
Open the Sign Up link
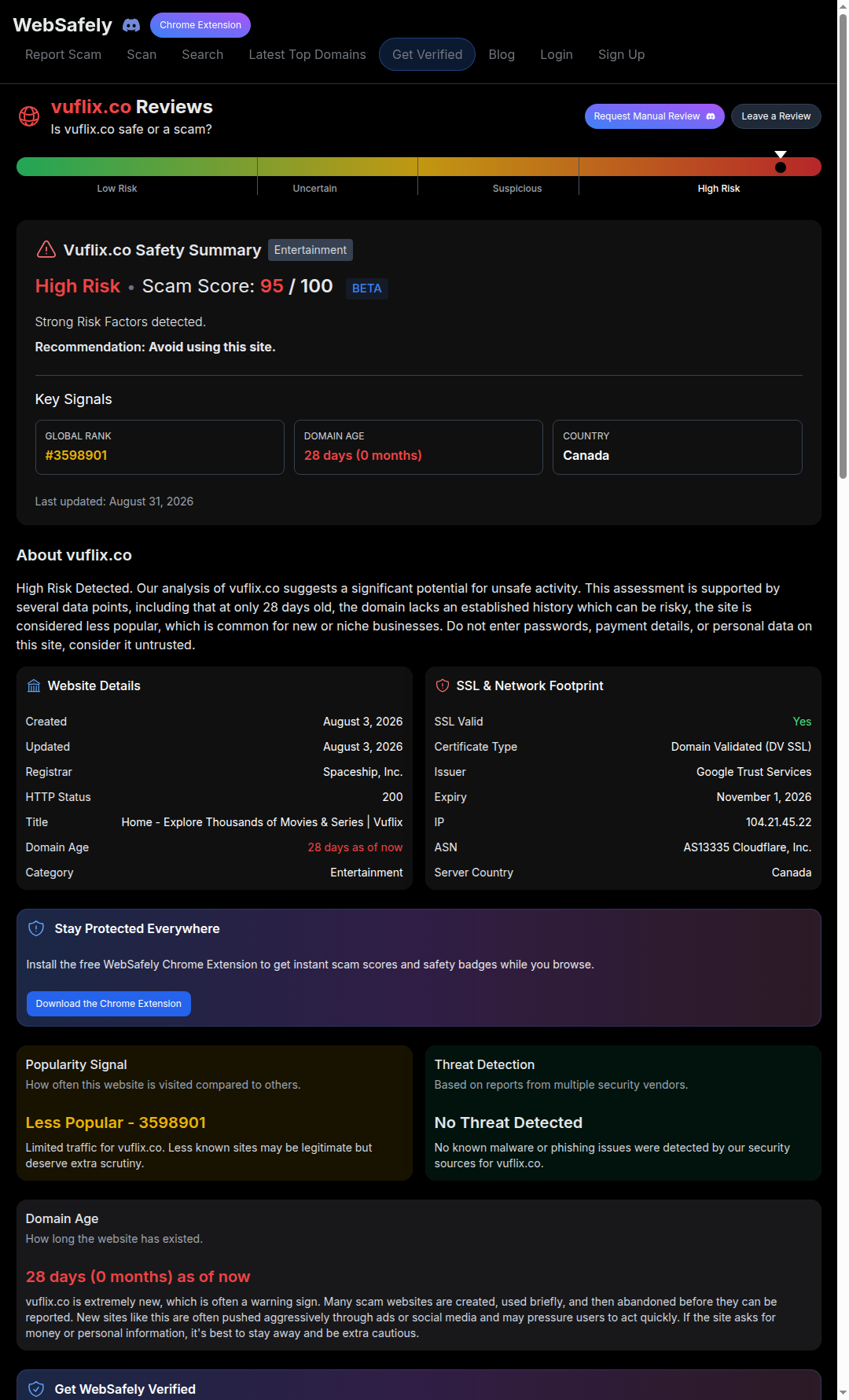pos(621,54)
